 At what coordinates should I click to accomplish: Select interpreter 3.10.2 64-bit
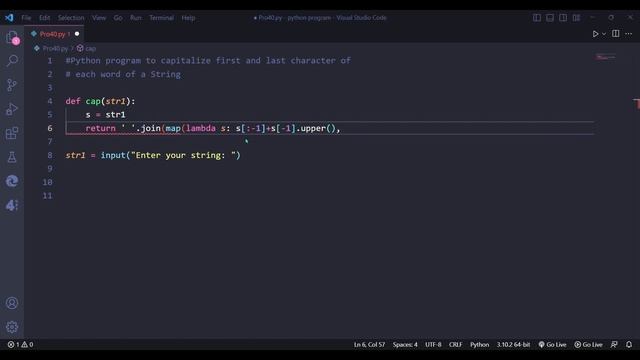click(x=513, y=344)
